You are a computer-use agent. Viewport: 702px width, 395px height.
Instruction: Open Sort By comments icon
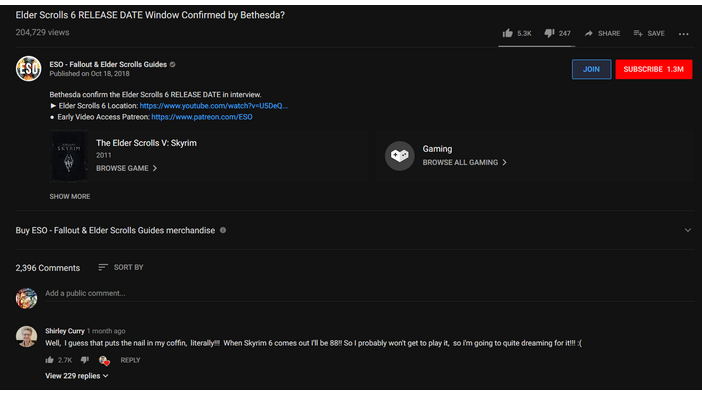(103, 267)
